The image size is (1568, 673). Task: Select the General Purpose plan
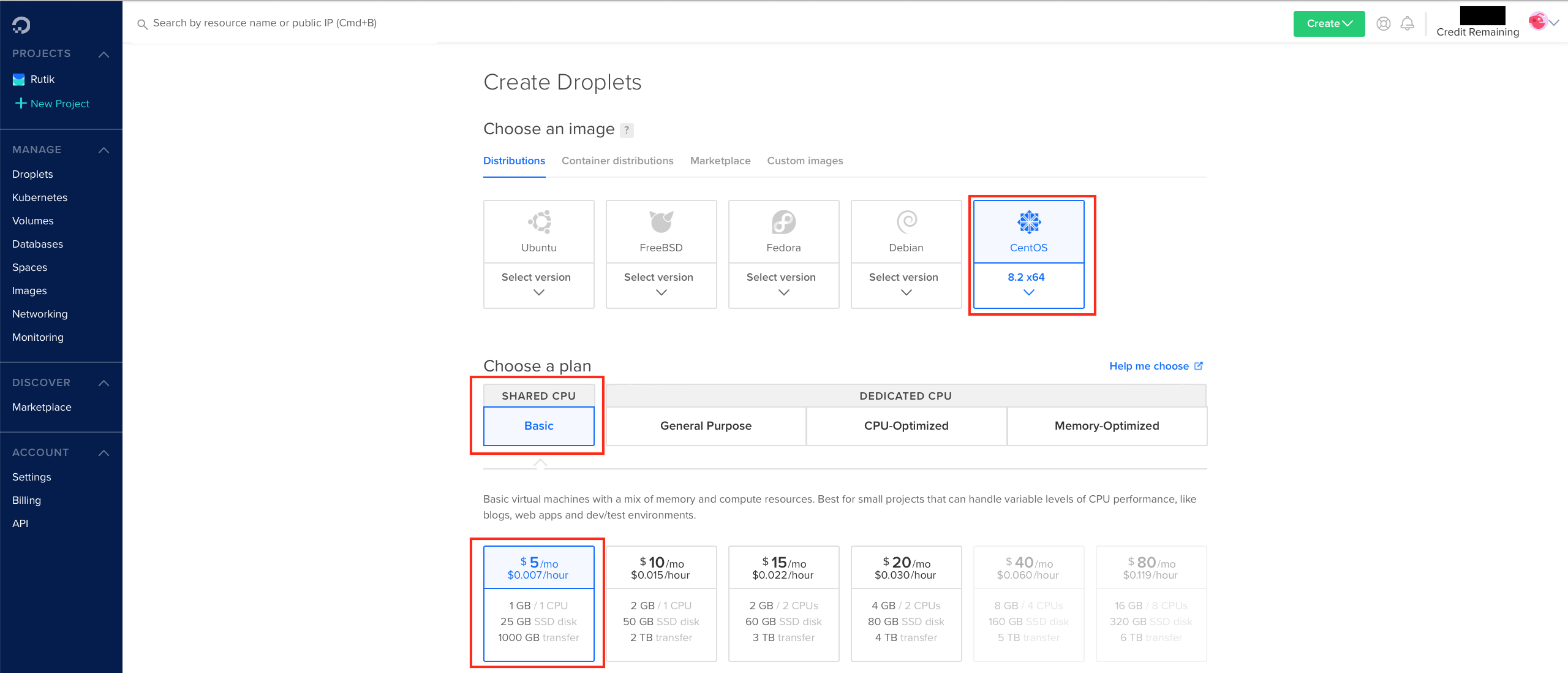[706, 426]
